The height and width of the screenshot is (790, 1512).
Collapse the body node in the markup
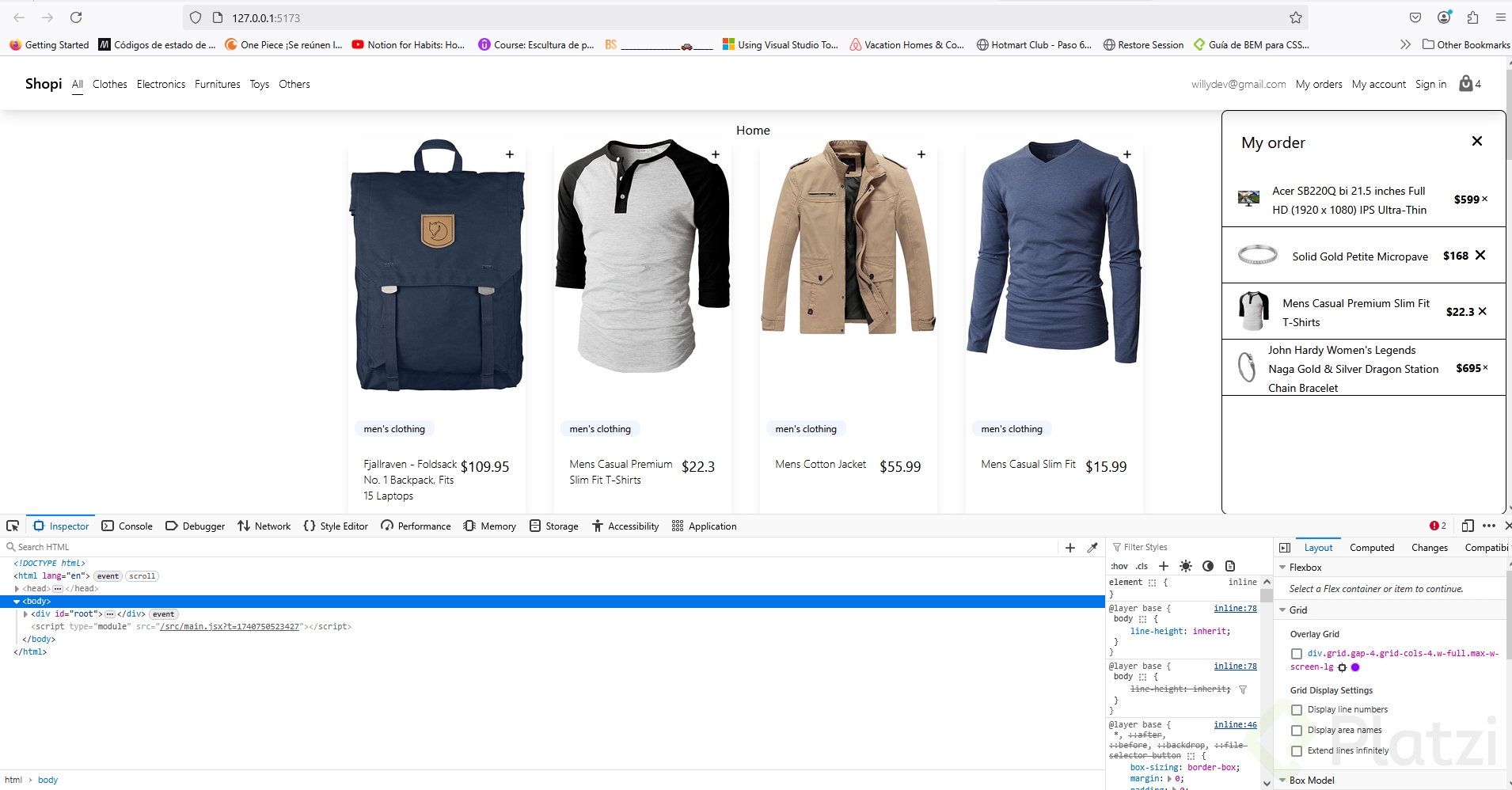[17, 602]
